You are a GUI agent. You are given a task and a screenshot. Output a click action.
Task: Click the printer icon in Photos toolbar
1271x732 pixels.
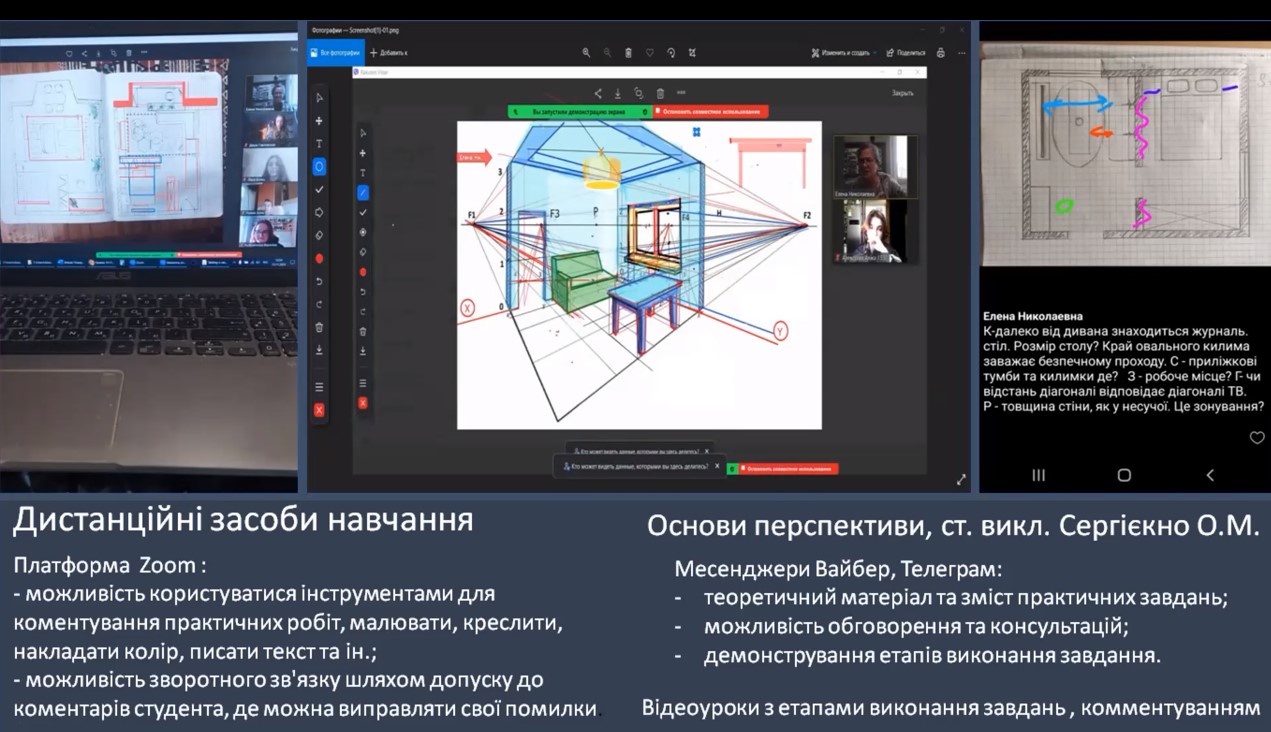[x=940, y=52]
